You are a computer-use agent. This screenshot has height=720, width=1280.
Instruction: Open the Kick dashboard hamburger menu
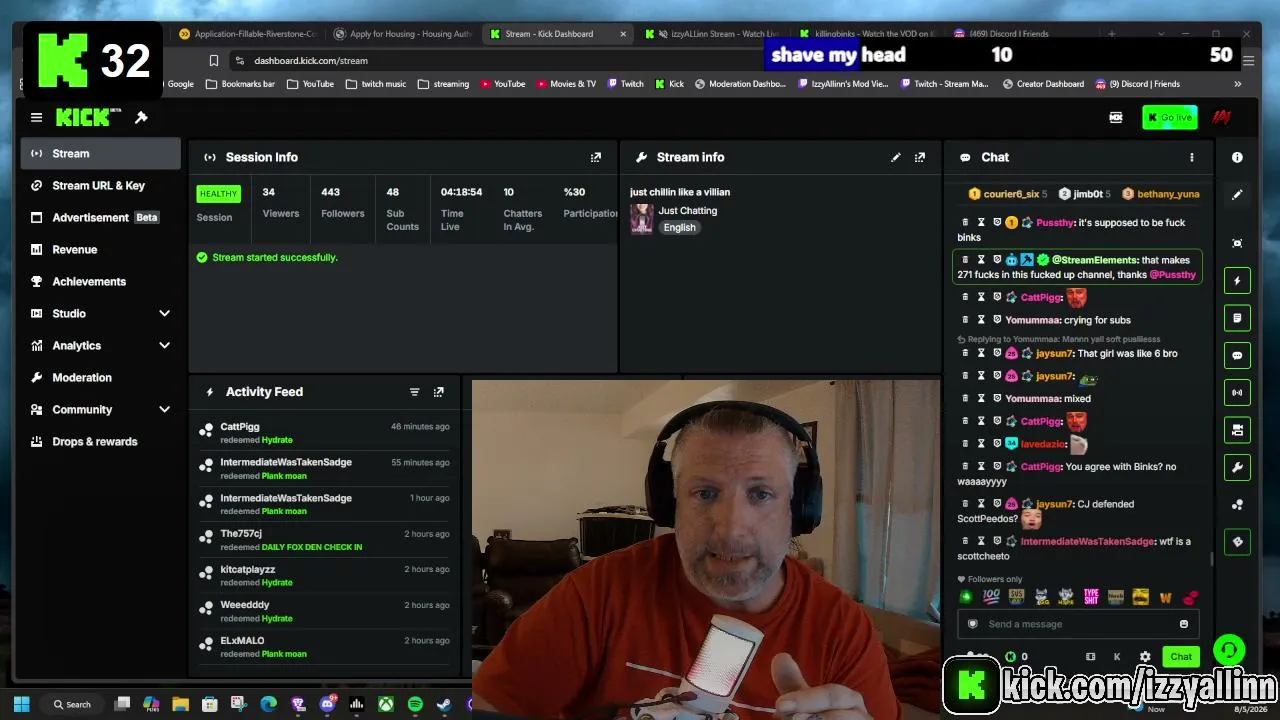coord(36,118)
